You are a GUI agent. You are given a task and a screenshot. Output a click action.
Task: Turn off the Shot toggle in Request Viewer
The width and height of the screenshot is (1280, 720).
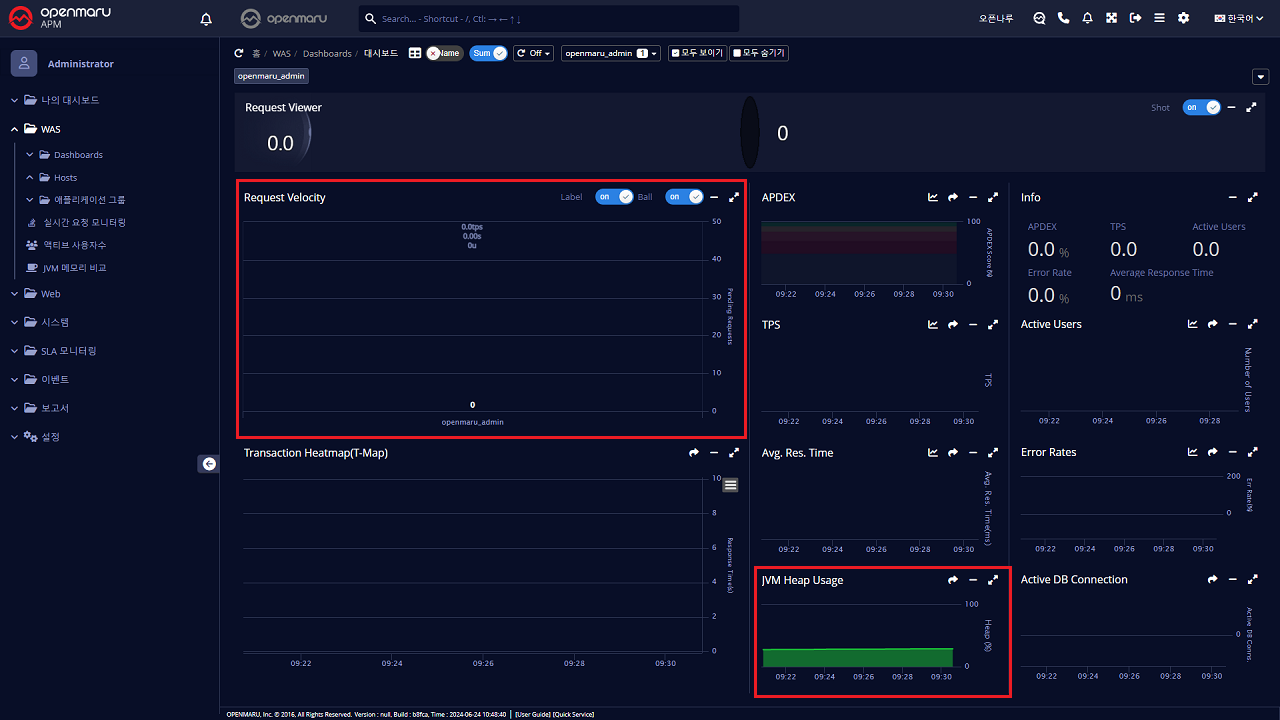1201,107
